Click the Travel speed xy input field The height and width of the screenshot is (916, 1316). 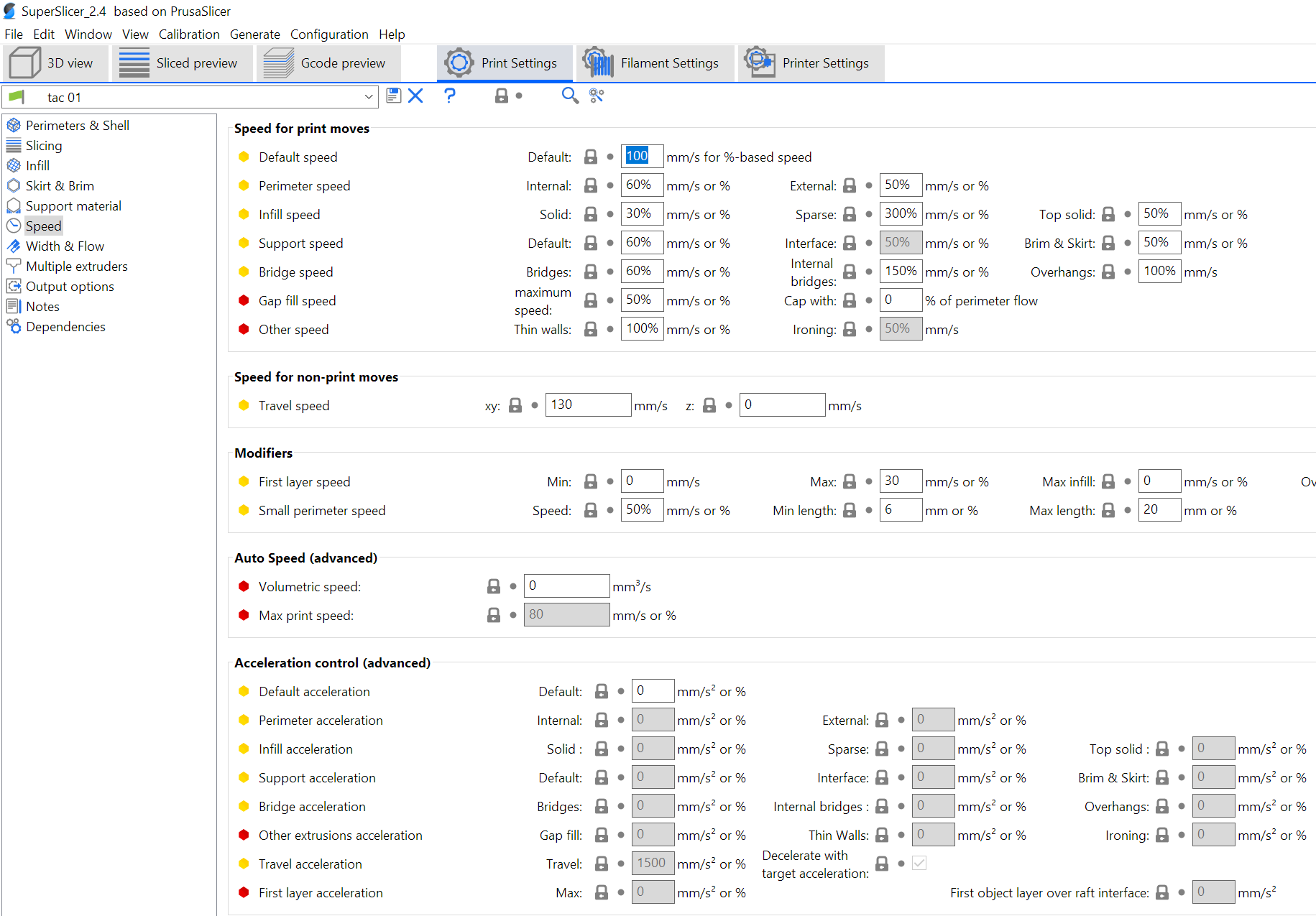587,405
